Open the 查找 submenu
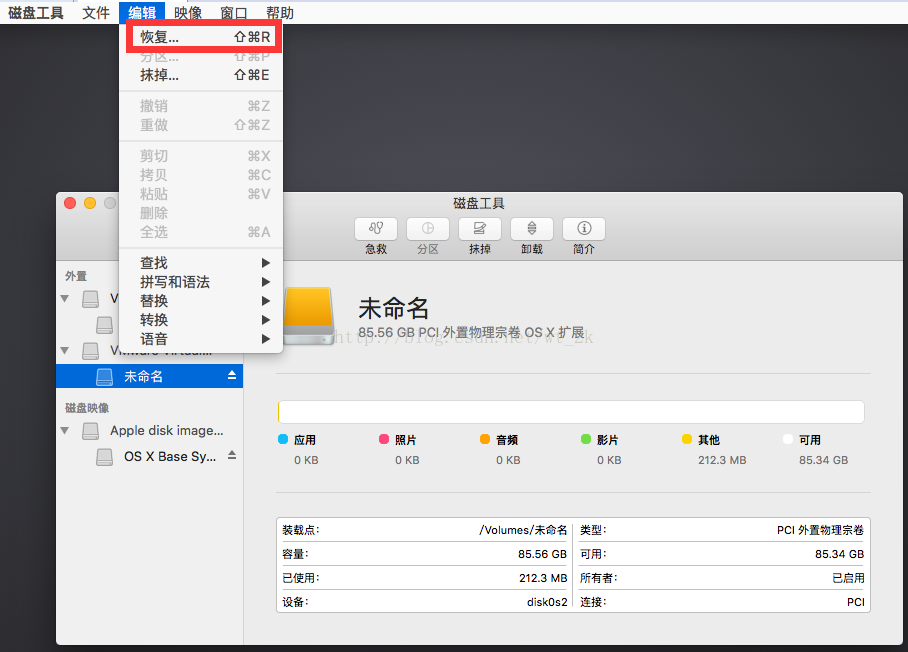This screenshot has width=908, height=652. tap(201, 263)
